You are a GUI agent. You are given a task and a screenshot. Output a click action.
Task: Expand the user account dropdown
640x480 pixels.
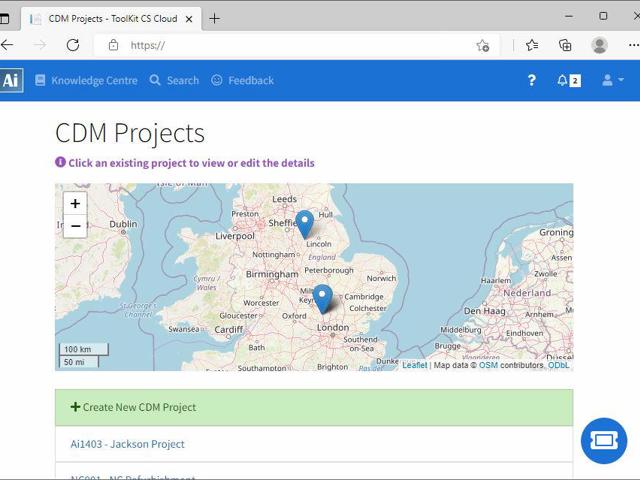[613, 80]
